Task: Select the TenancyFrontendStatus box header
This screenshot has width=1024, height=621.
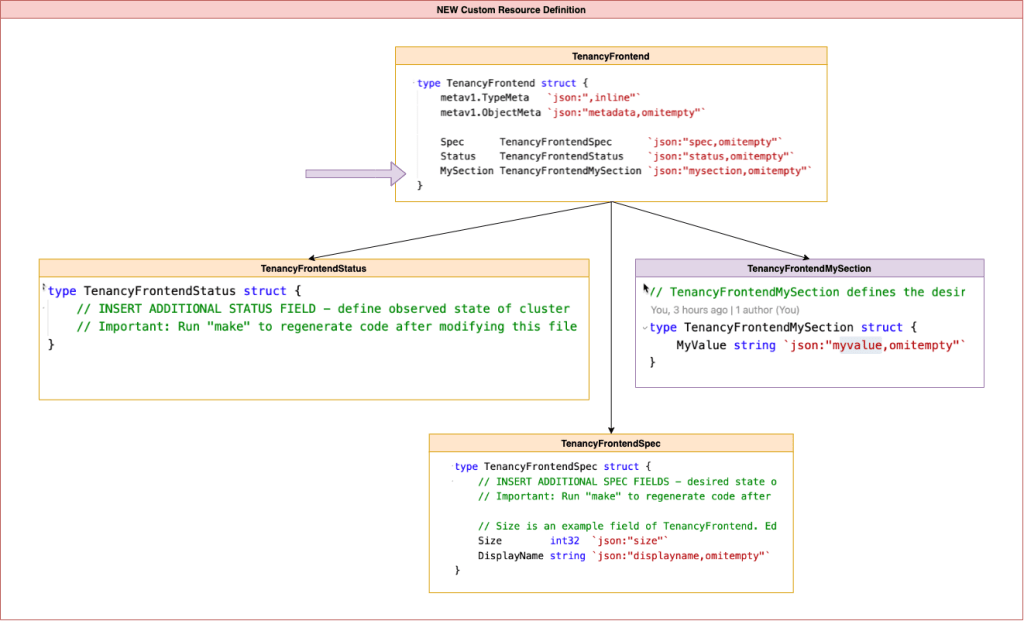Action: [313, 268]
